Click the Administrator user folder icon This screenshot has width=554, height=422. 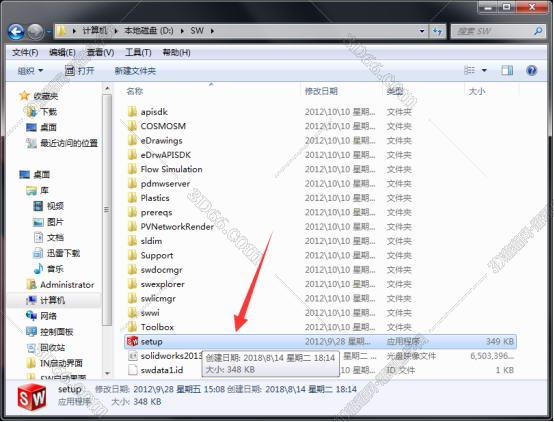pos(31,285)
